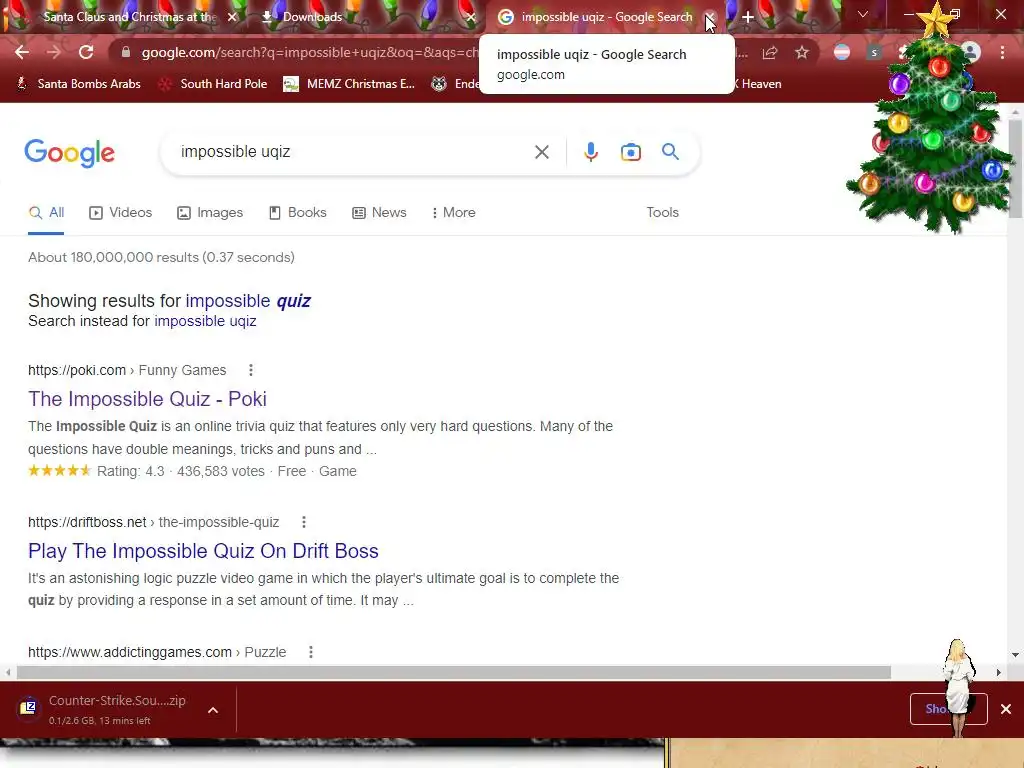Click the address bar URL

[310, 52]
